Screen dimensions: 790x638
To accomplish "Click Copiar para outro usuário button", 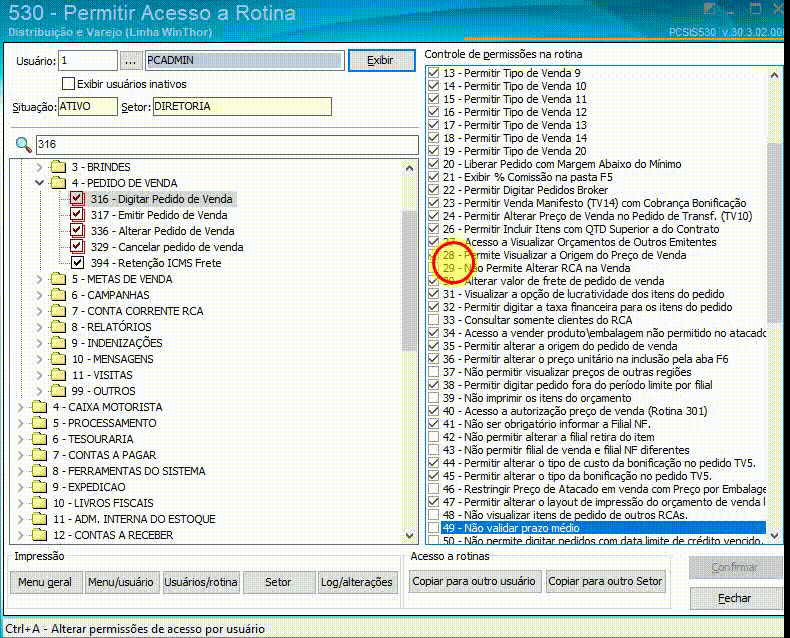I will point(474,581).
